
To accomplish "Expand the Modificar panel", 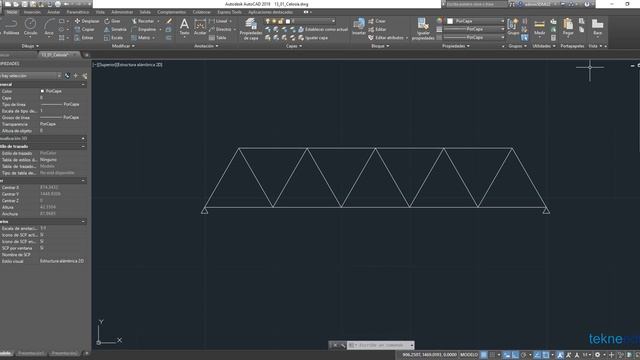I will pyautogui.click(x=123, y=46).
